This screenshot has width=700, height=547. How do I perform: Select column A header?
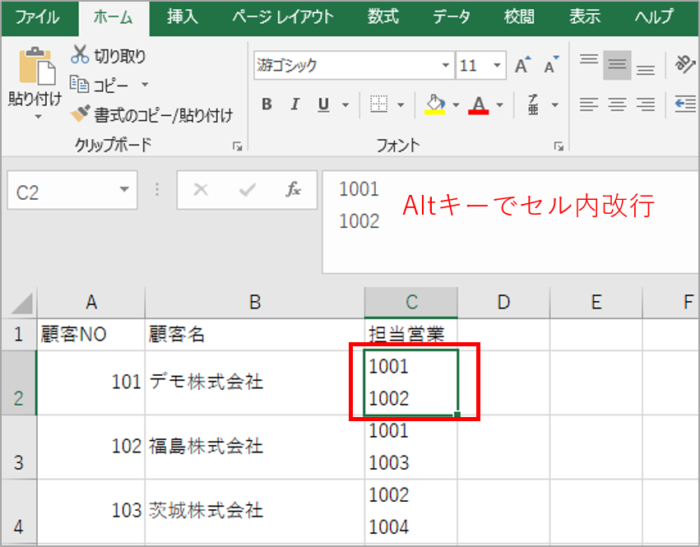pos(91,303)
